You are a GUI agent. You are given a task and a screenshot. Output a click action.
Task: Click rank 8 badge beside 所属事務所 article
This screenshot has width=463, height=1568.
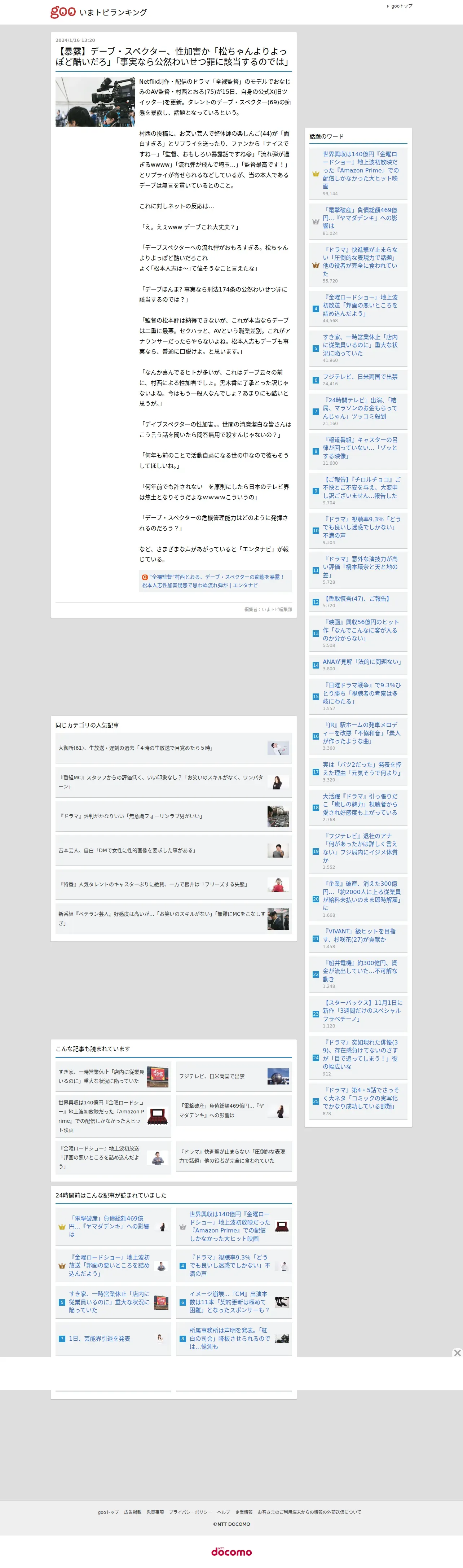pyautogui.click(x=182, y=1339)
